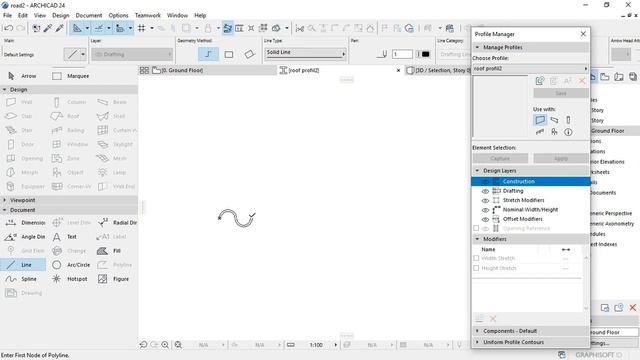Click the black pen color swatch
Screen dimensions: 640x360
(x=425, y=54)
